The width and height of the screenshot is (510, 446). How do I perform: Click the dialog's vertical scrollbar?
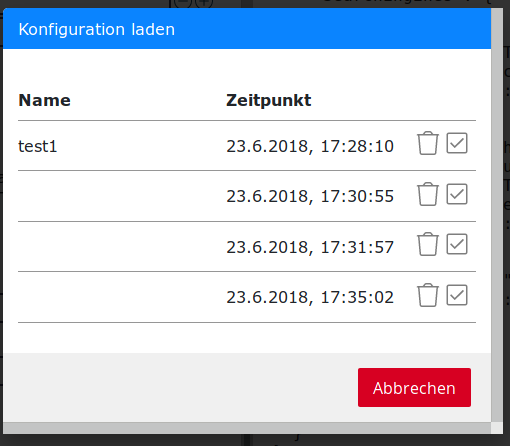pyautogui.click(x=497, y=215)
